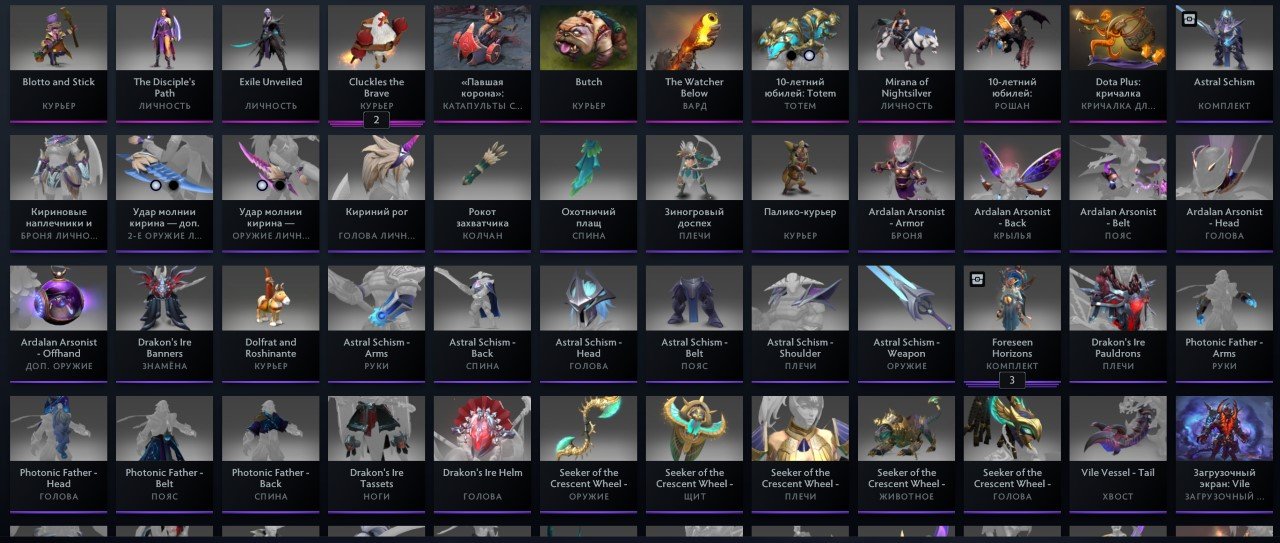Choose the Astral Schism Weapon sword

907,324
